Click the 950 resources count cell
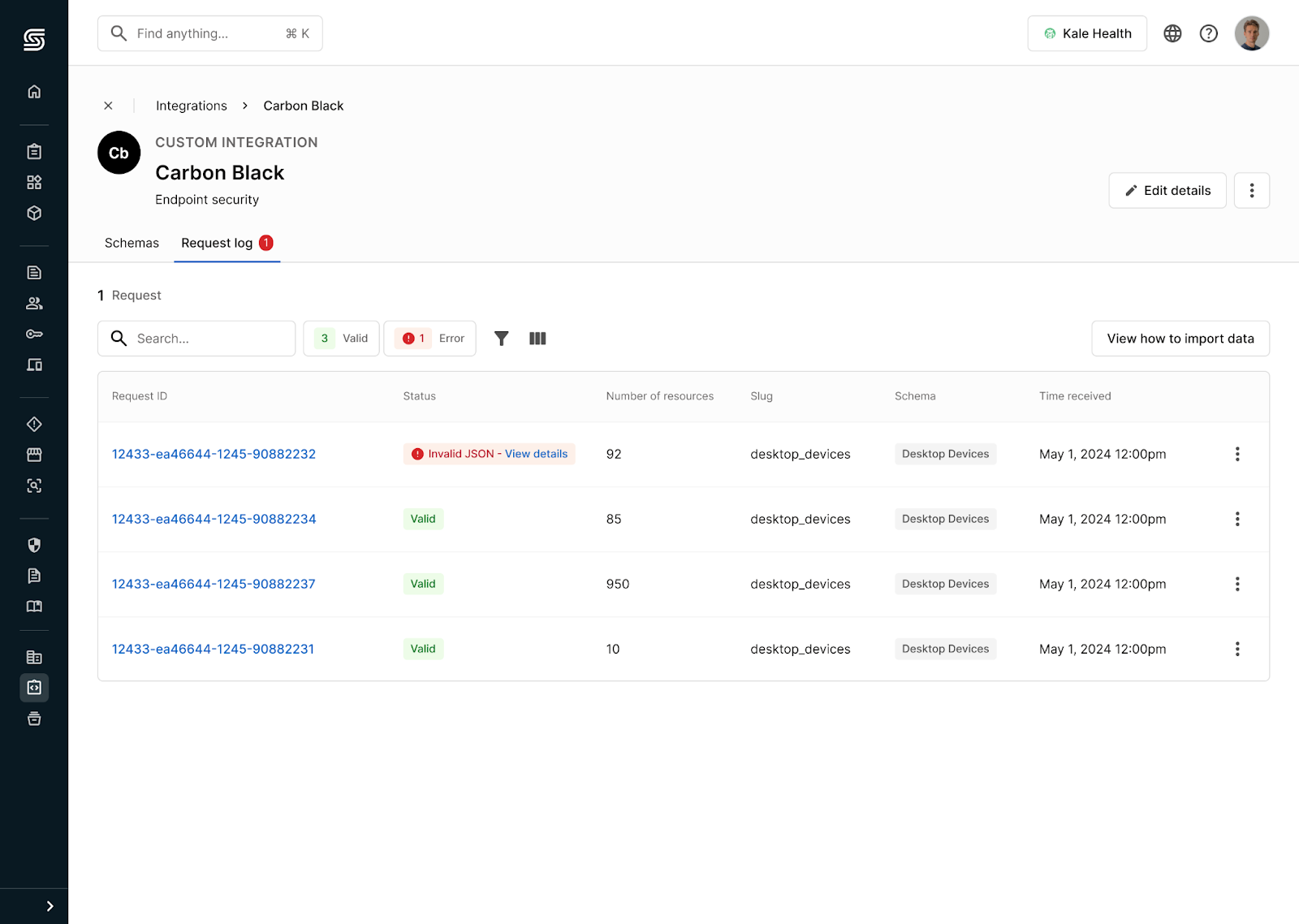1299x924 pixels. pyautogui.click(x=618, y=585)
